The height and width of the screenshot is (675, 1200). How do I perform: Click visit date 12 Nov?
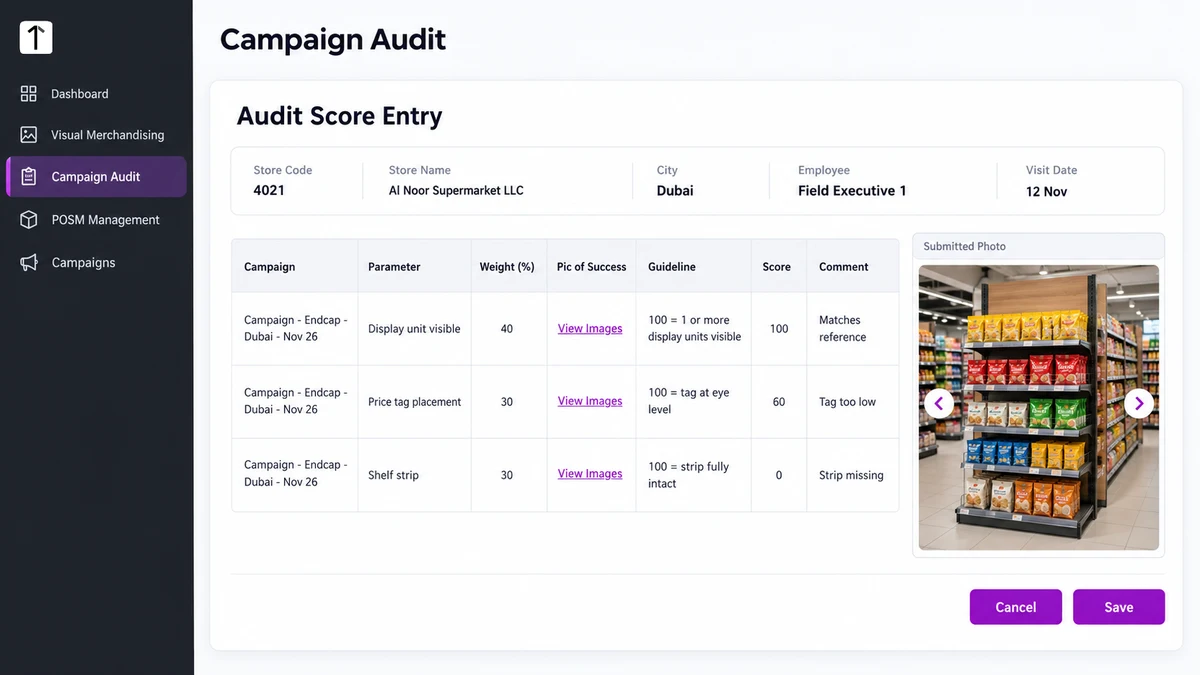(1046, 191)
